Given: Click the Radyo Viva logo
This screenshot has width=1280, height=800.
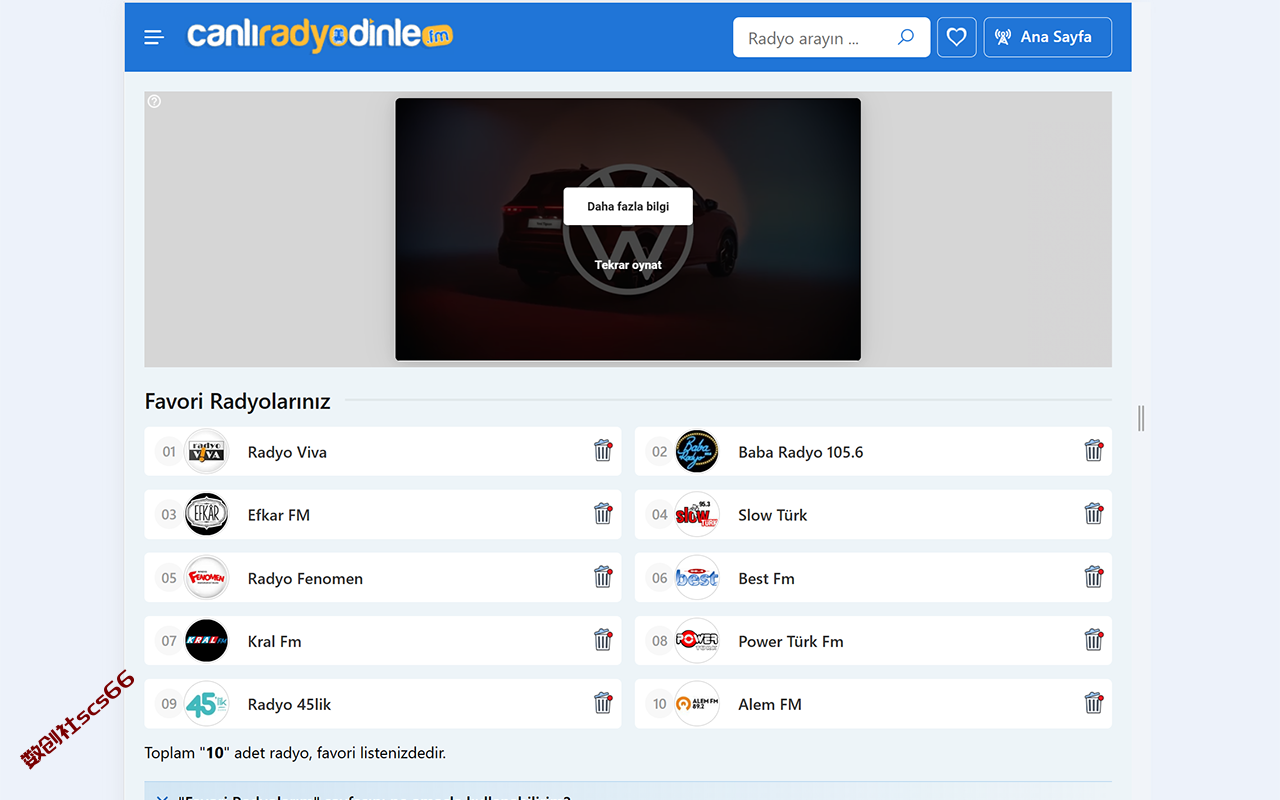Looking at the screenshot, I should coord(207,452).
